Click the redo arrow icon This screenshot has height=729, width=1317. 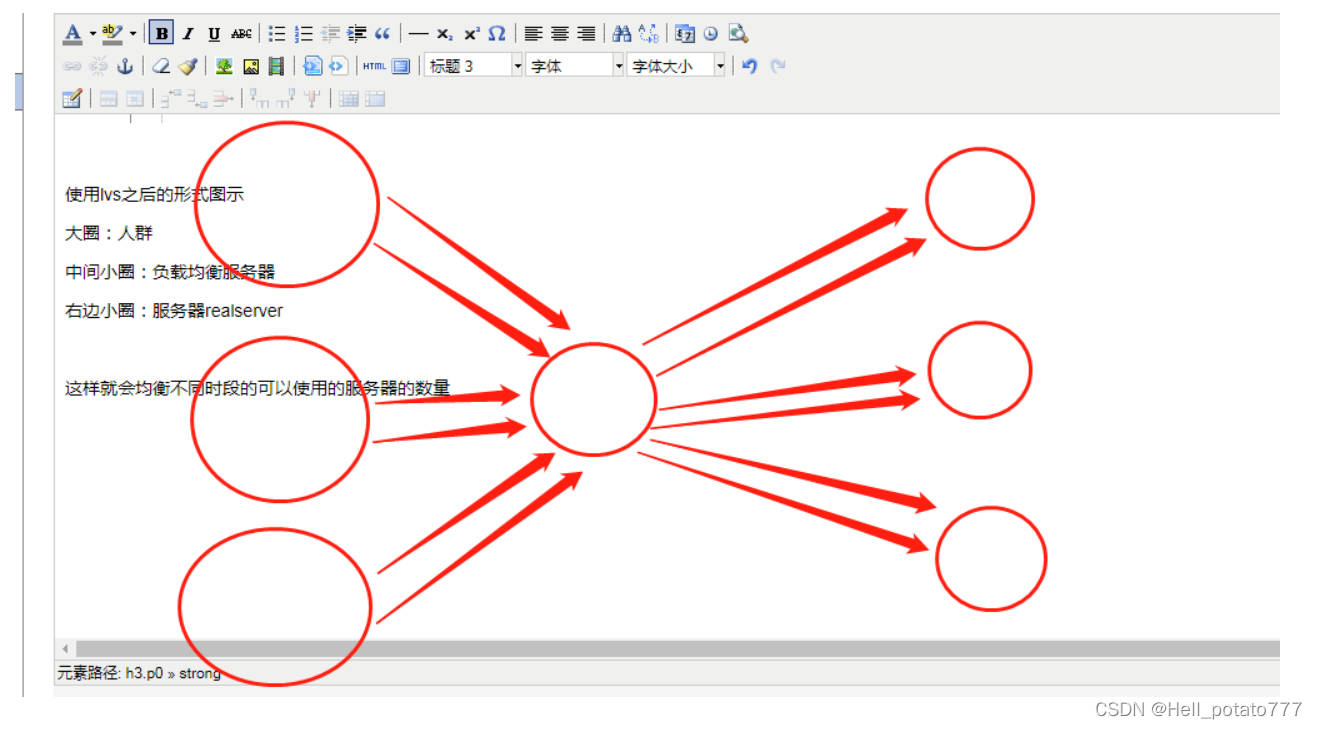[777, 67]
